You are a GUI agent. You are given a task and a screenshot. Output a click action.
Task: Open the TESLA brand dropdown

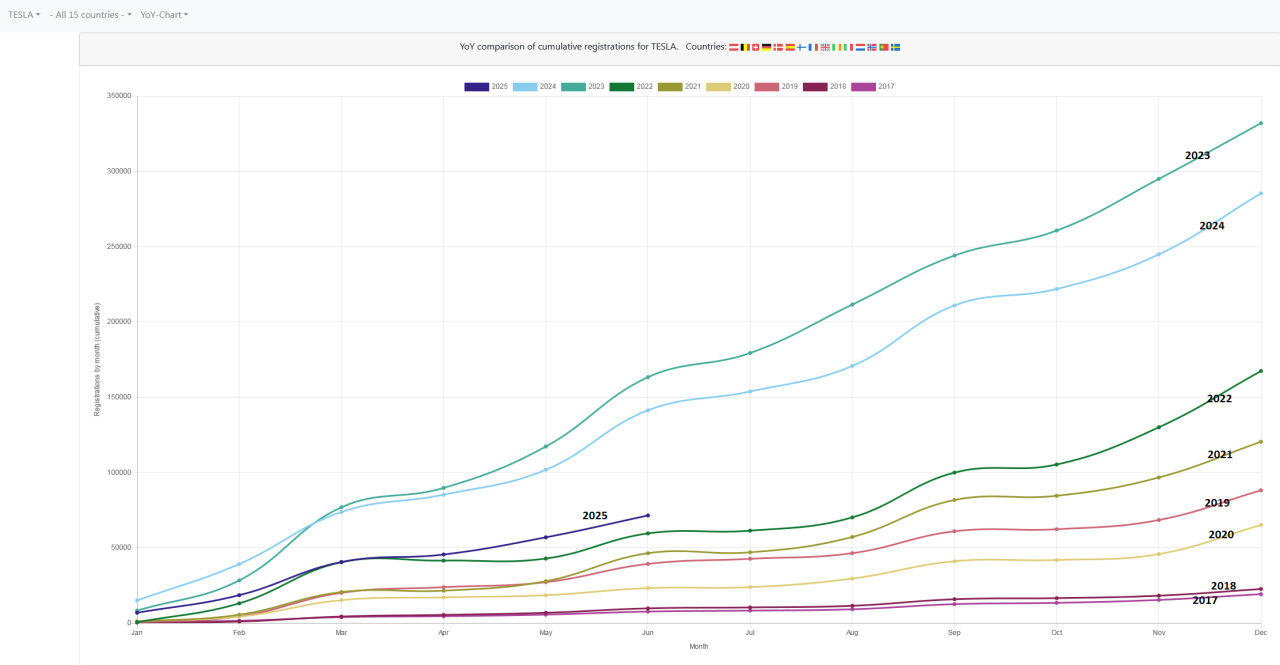coord(24,15)
